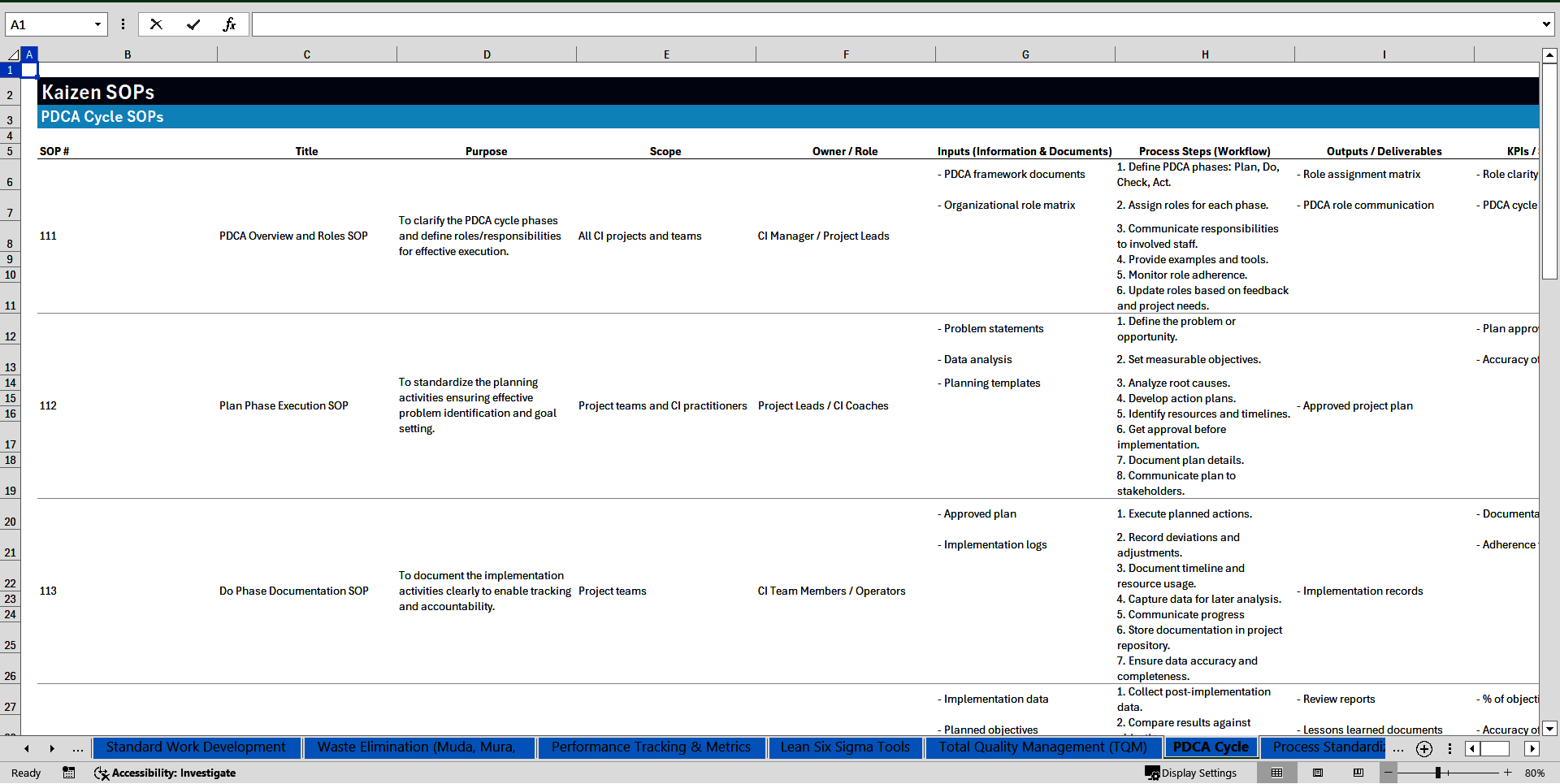1560x784 pixels.
Task: Click the 80% zoom level
Action: (1535, 773)
